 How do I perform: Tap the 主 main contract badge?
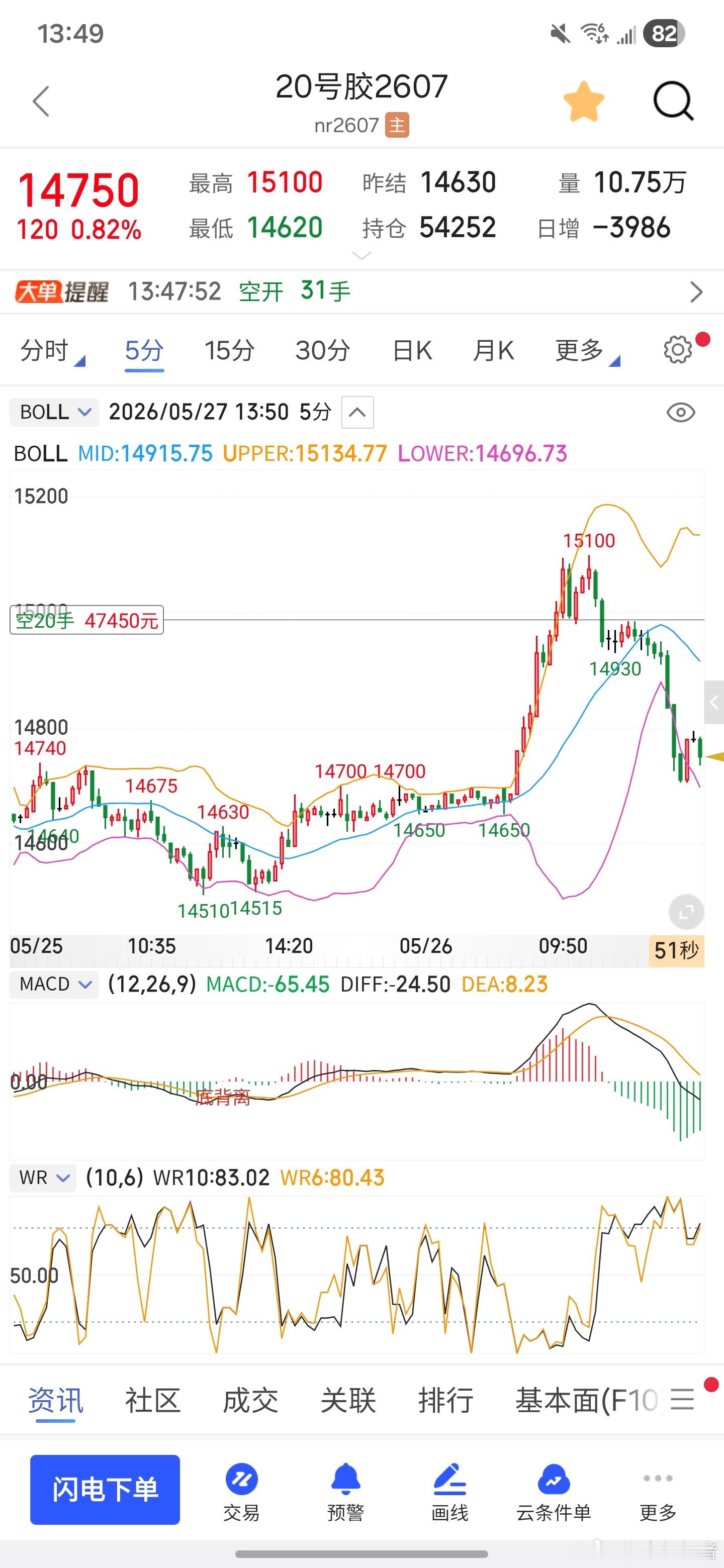coord(397,126)
